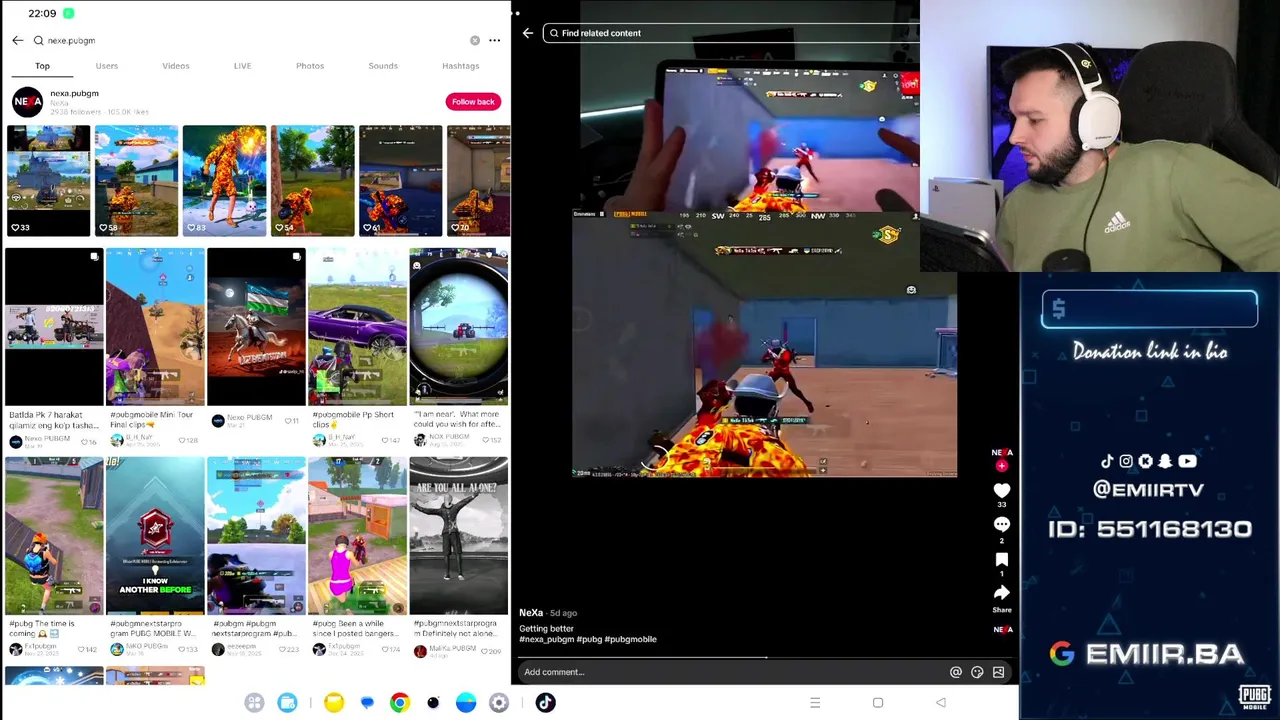The image size is (1280, 720).
Task: Show recent apps navigation button
Action: (815, 703)
